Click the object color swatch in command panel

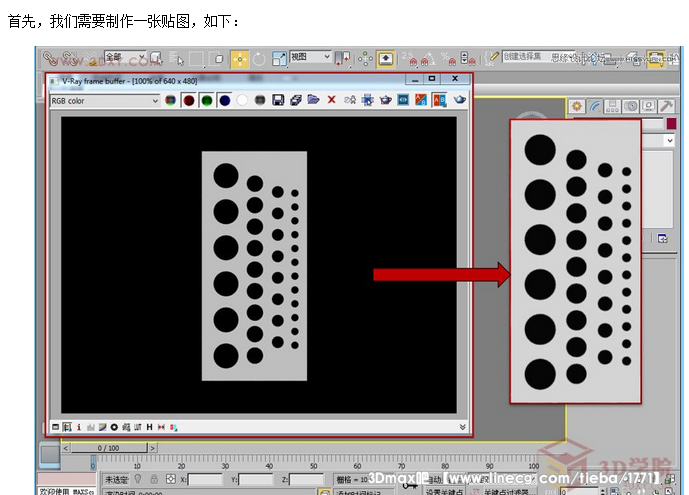[x=671, y=123]
